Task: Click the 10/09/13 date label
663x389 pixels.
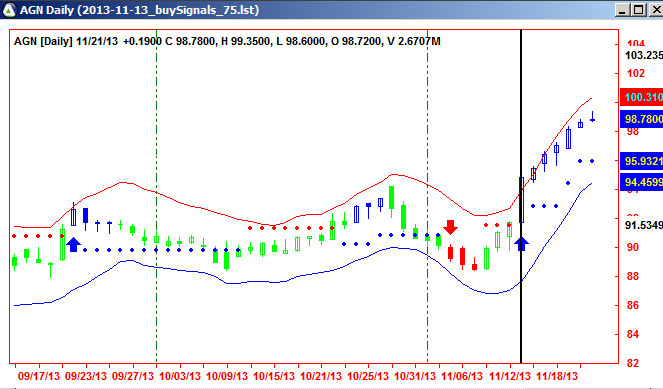Action: [x=227, y=376]
